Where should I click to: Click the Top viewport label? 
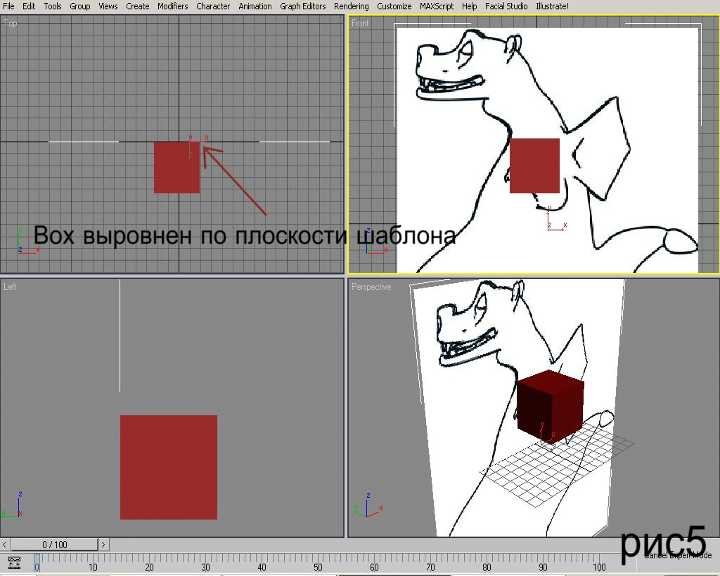tap(11, 22)
